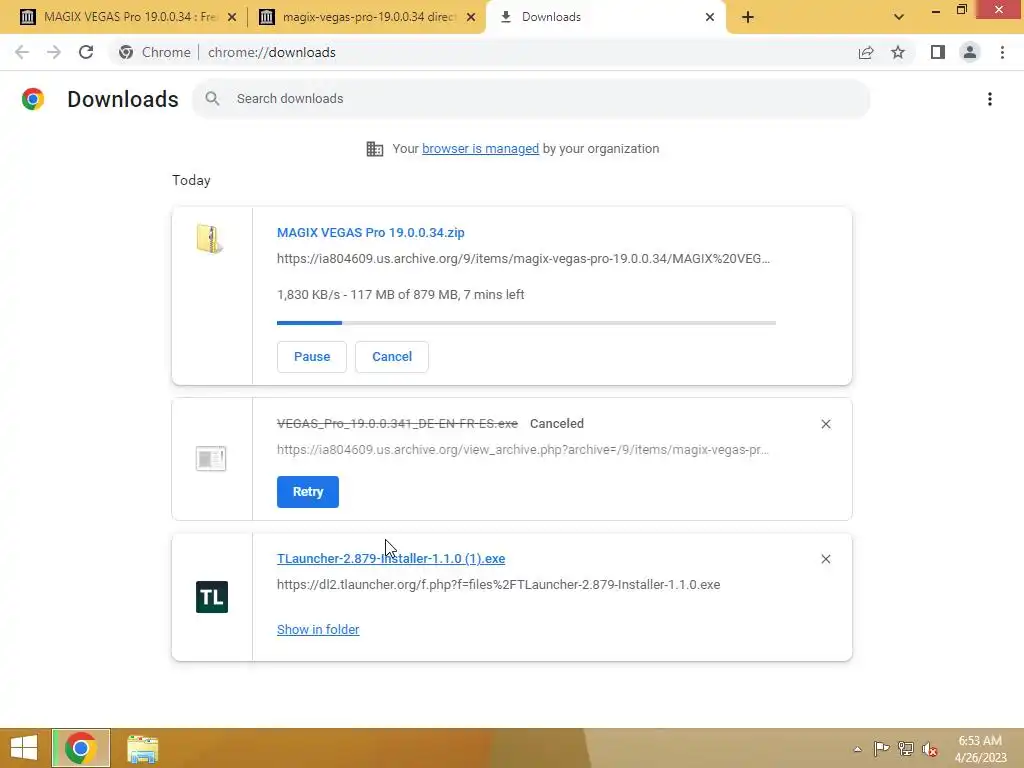
Task: Open the TLauncher installer exe link
Action: tap(391, 558)
